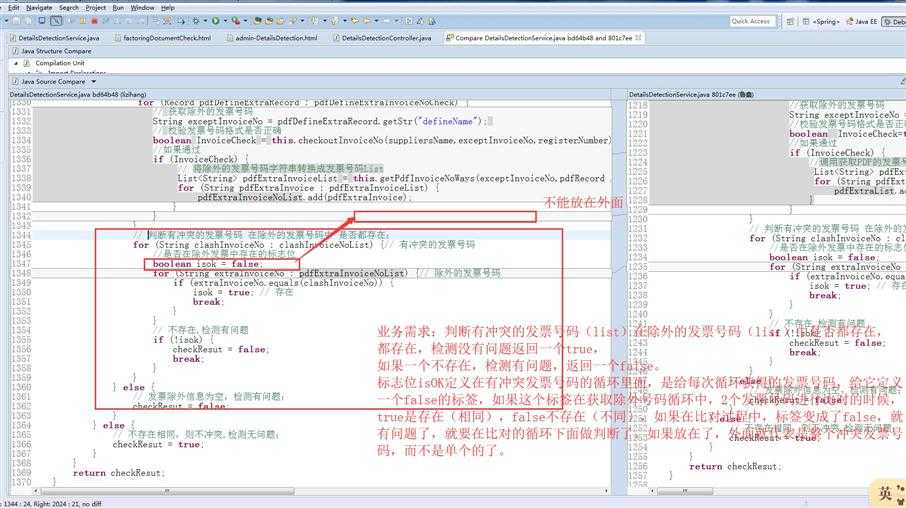Click the input method icon in the corner
This screenshot has height=508, width=906.
click(x=888, y=494)
